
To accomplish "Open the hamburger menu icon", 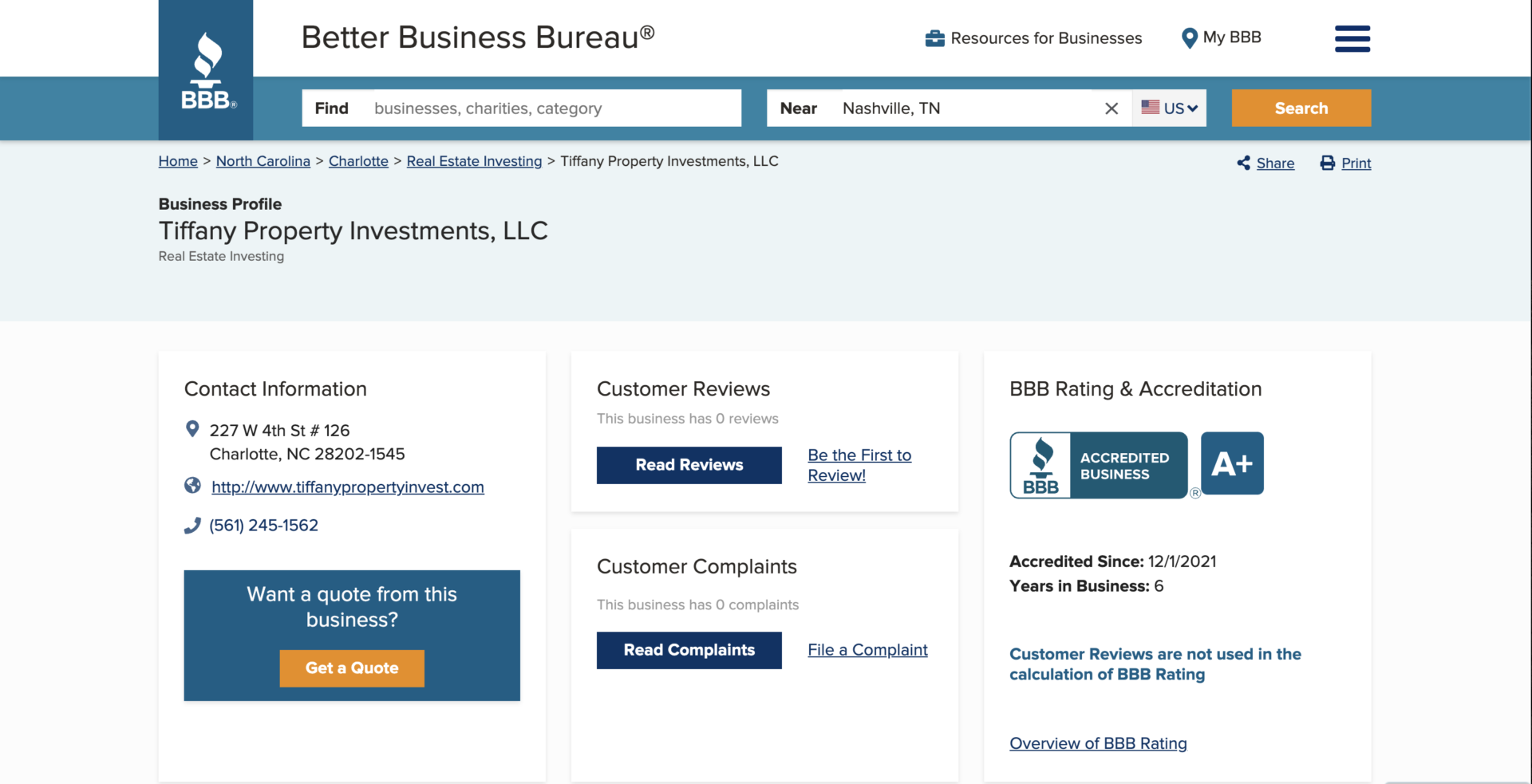I will coord(1352,38).
